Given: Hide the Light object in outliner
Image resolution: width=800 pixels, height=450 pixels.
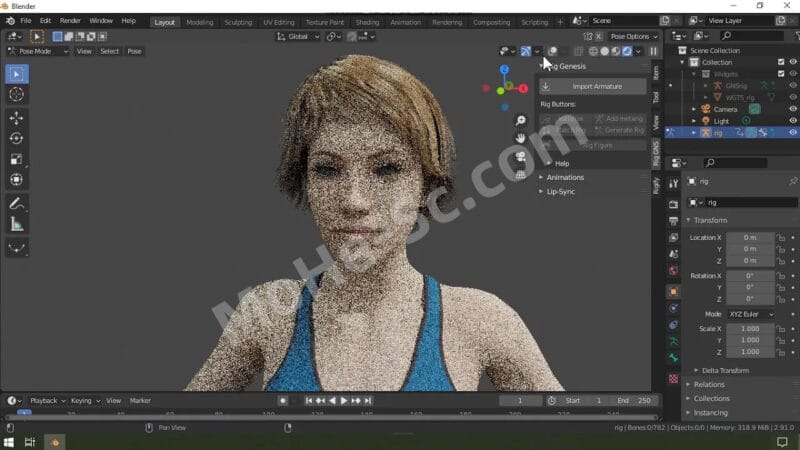Looking at the screenshot, I should click(x=793, y=120).
